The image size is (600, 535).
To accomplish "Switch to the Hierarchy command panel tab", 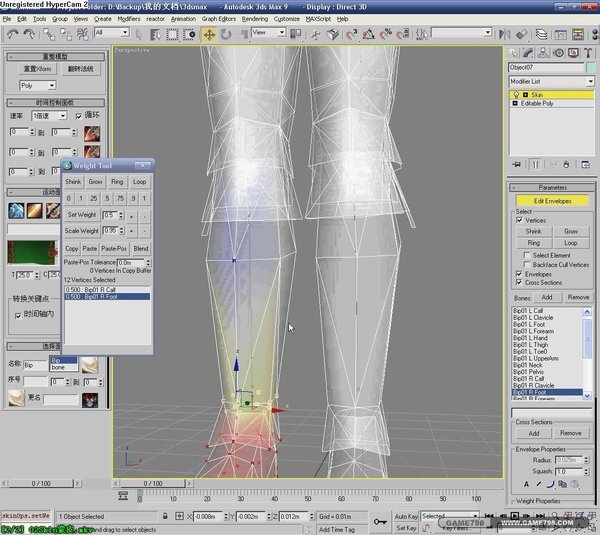I will point(543,53).
